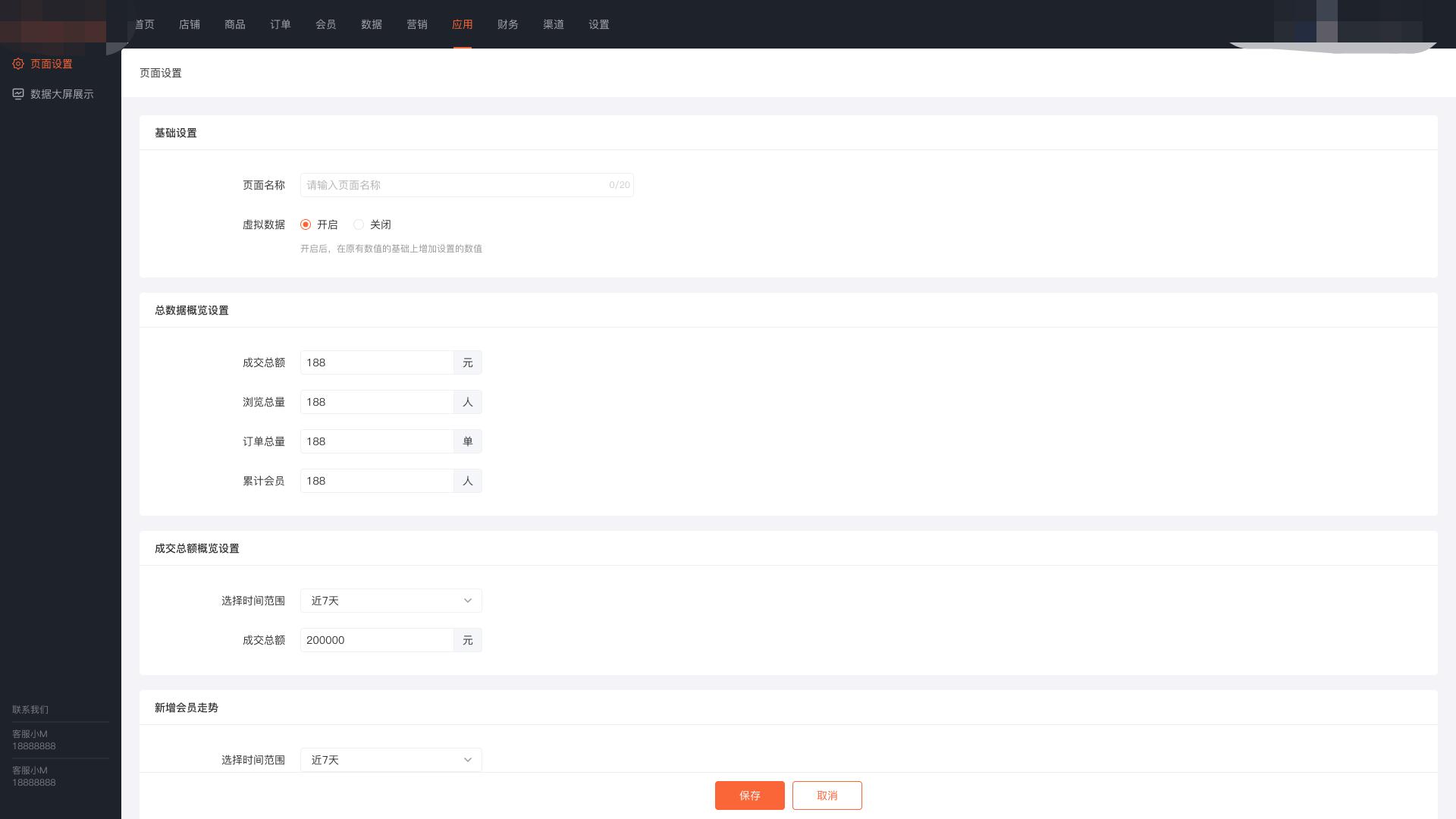Click the gear icon beside 页面设置

[18, 64]
